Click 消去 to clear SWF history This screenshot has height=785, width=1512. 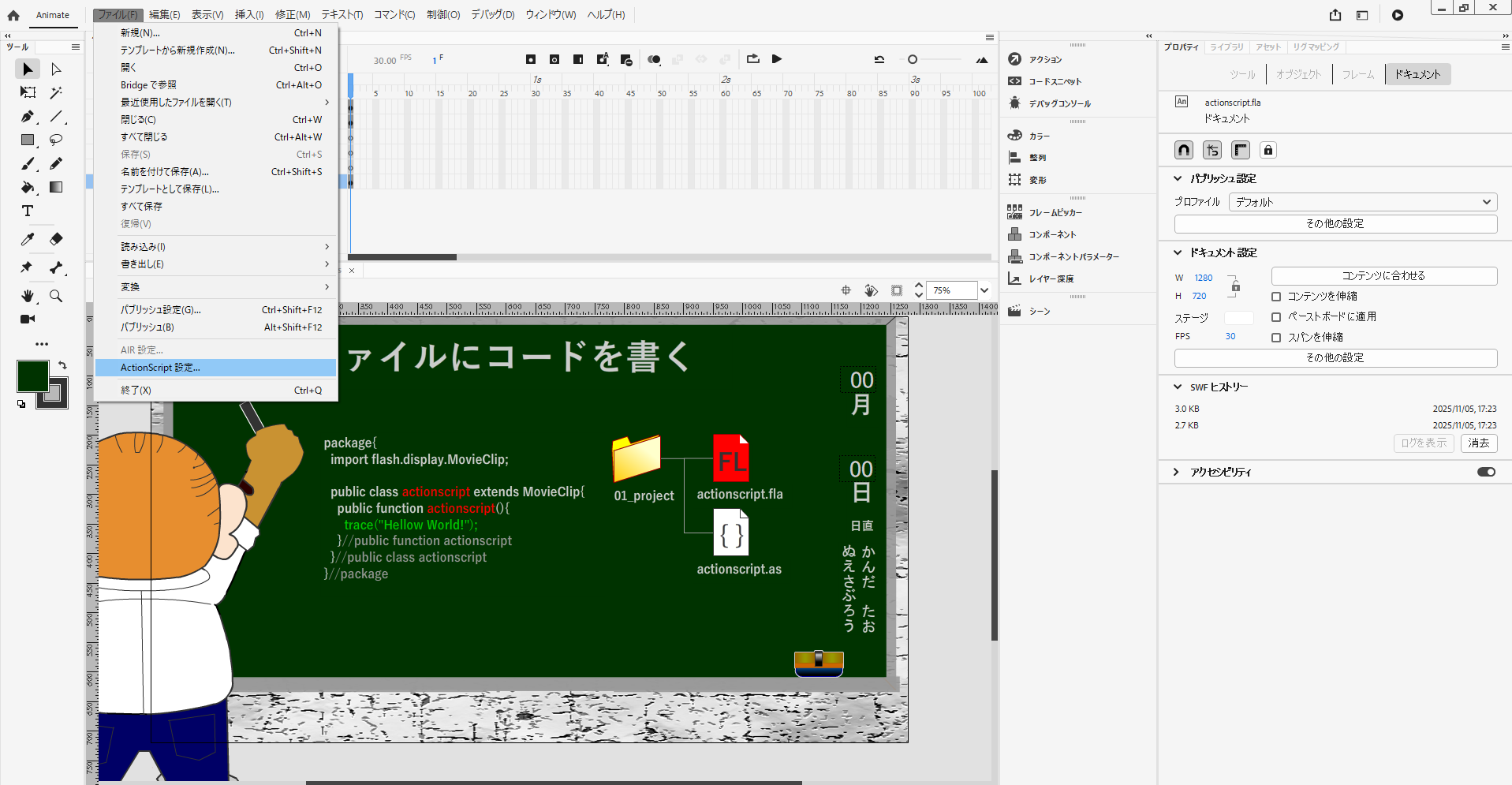click(x=1479, y=443)
